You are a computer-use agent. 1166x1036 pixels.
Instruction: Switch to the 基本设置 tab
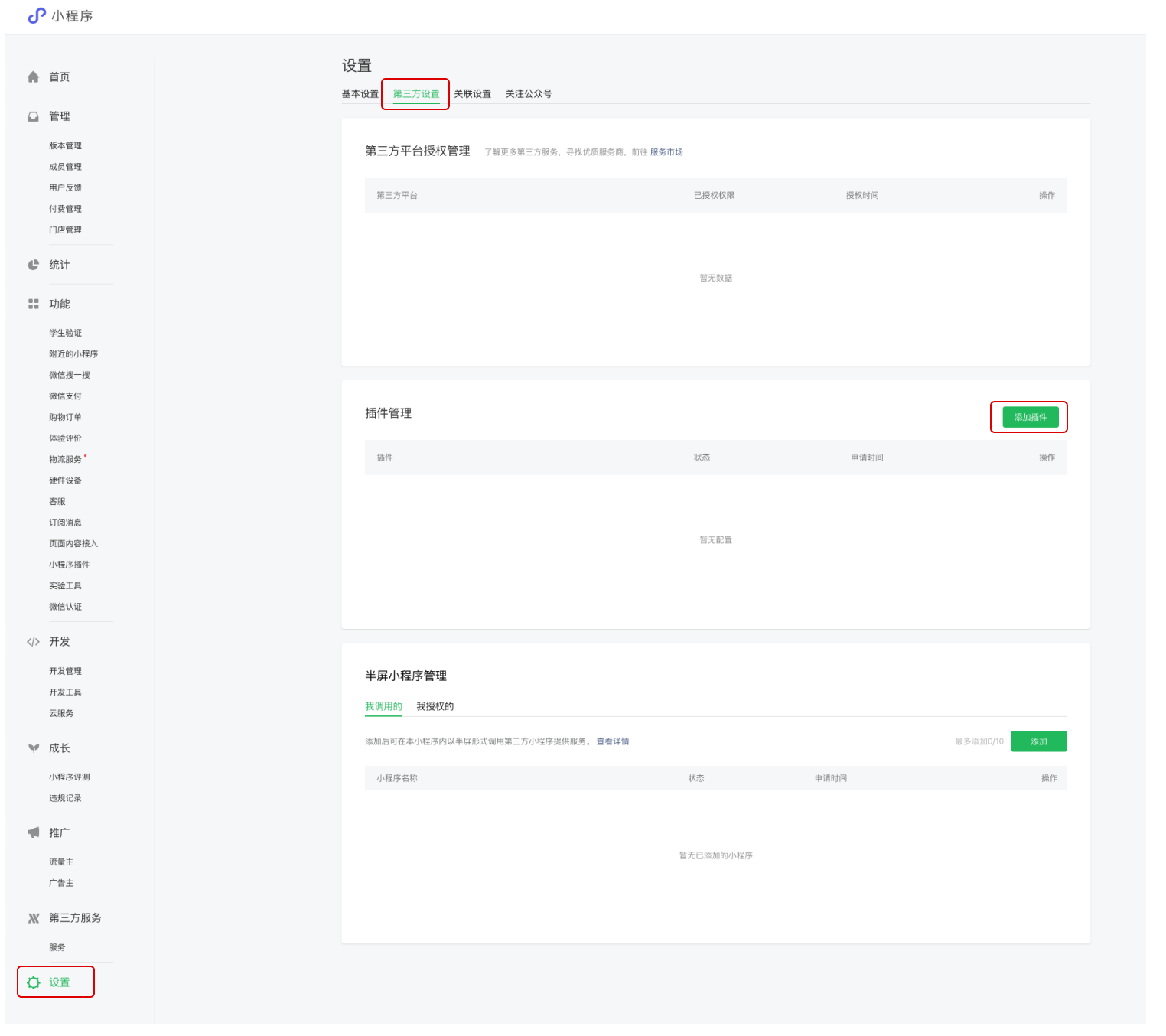pos(360,94)
